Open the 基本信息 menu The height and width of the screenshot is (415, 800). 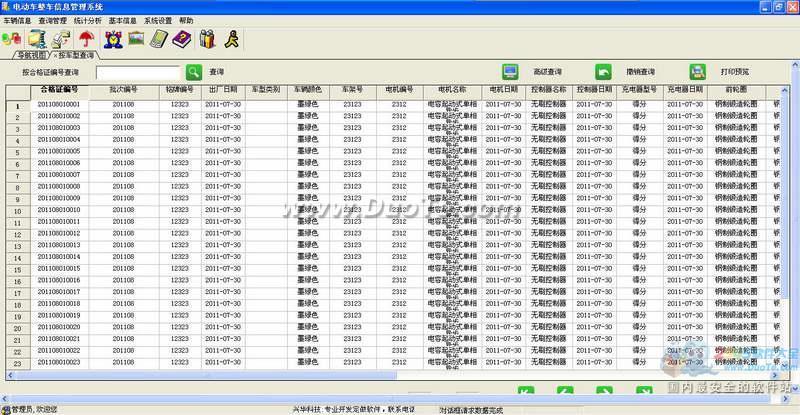tap(122, 21)
